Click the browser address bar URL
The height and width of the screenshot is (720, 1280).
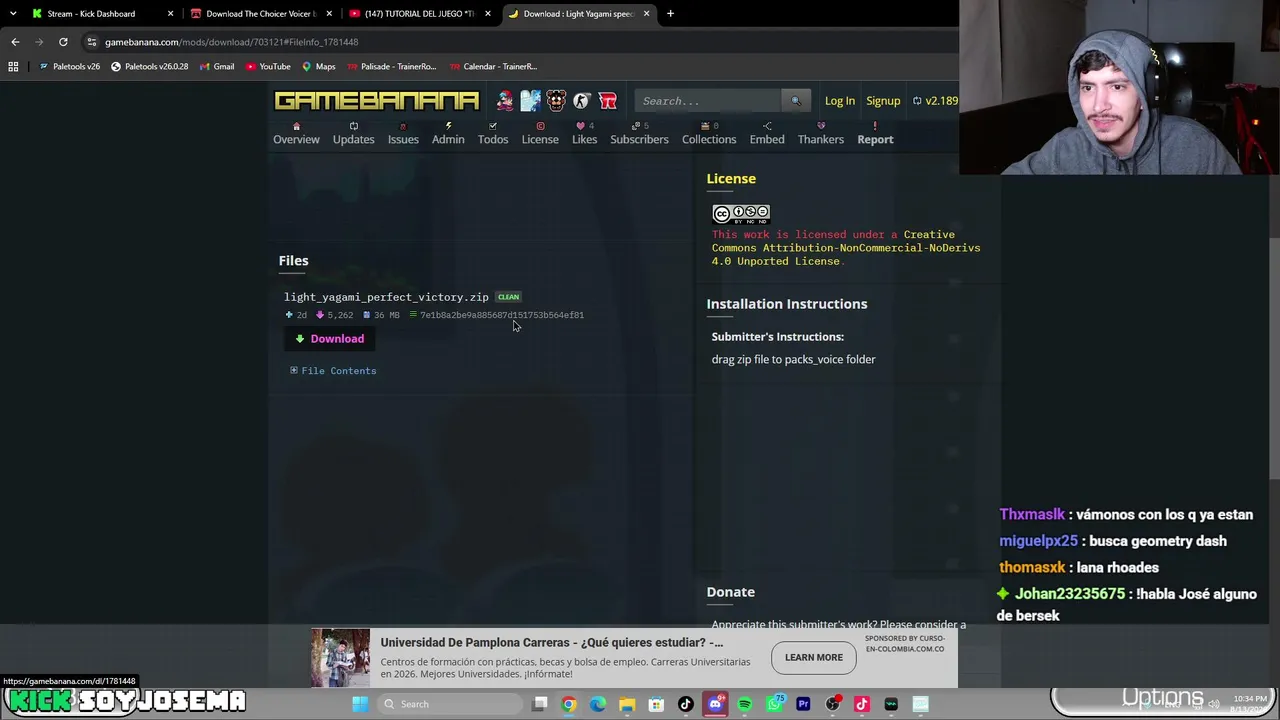(x=232, y=42)
